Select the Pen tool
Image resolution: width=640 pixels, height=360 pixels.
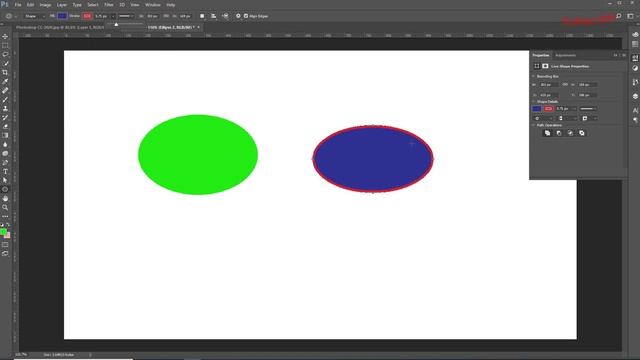tap(5, 162)
